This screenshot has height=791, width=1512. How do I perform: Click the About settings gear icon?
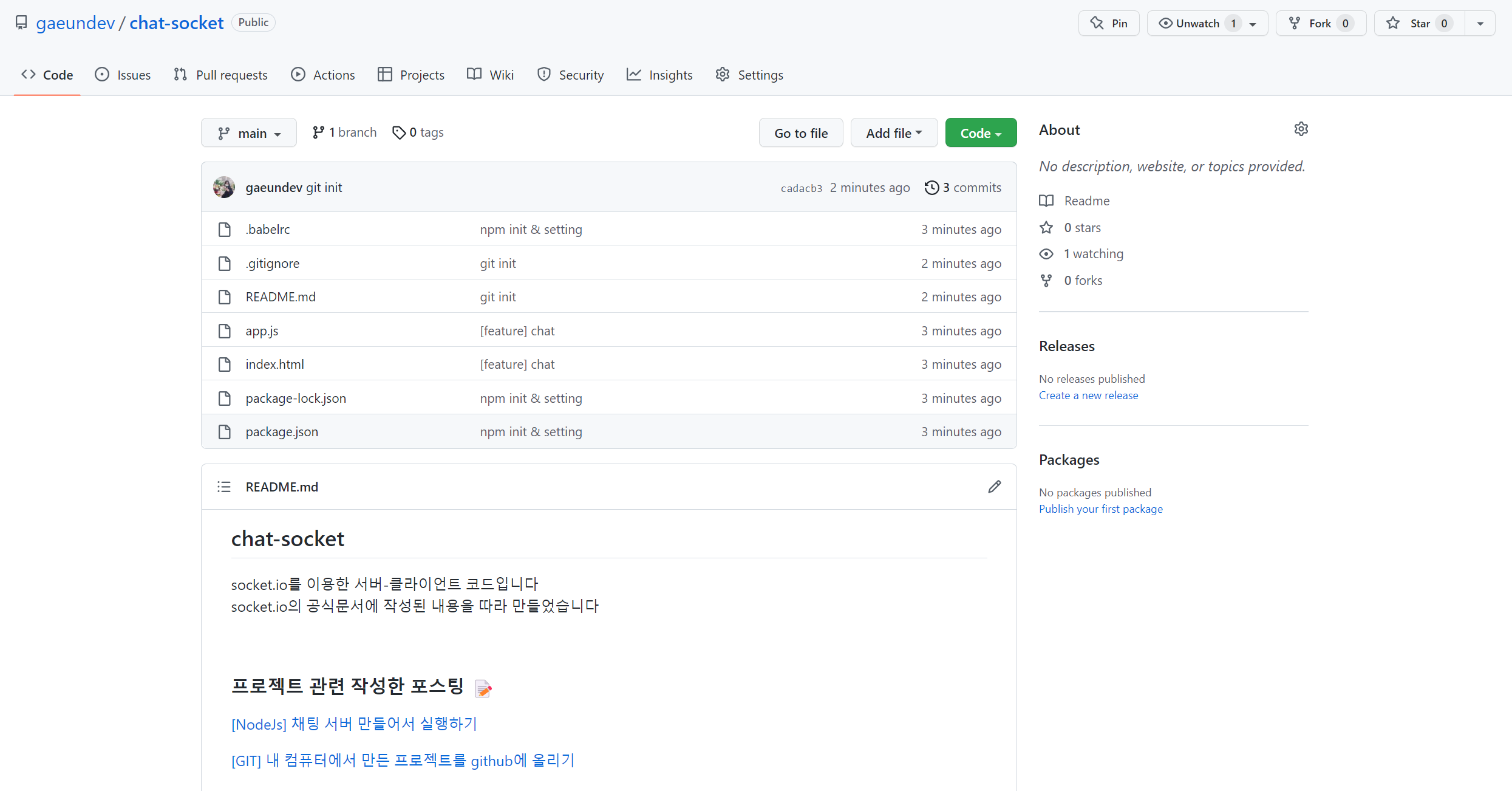pyautogui.click(x=1301, y=129)
